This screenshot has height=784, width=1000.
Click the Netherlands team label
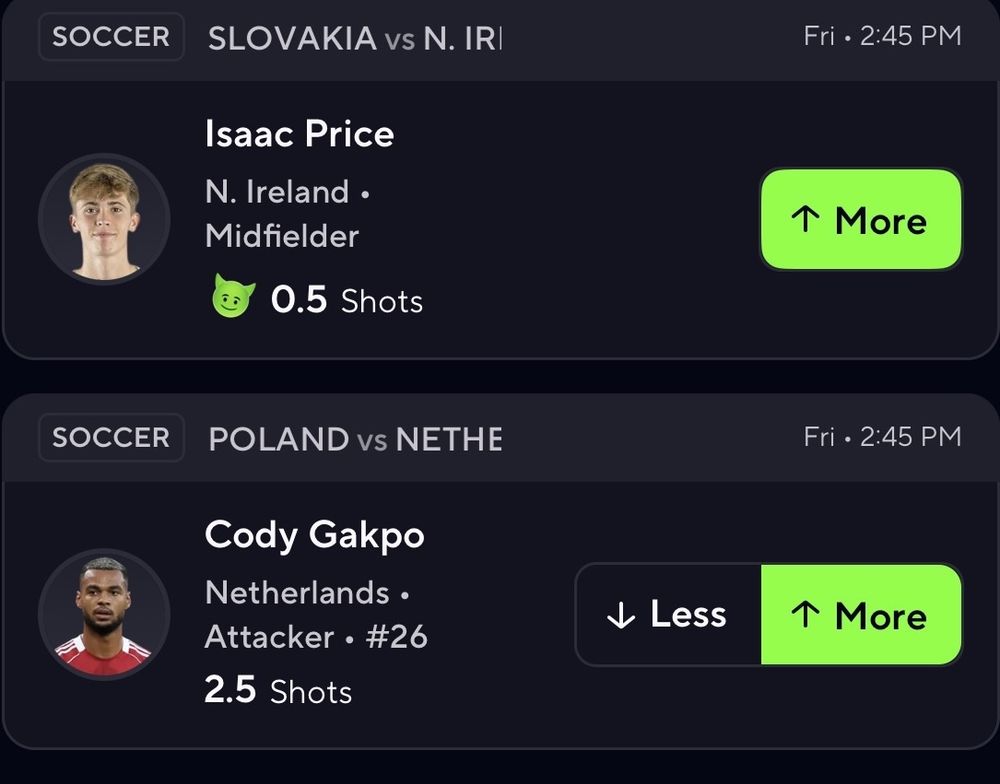pyautogui.click(x=297, y=592)
